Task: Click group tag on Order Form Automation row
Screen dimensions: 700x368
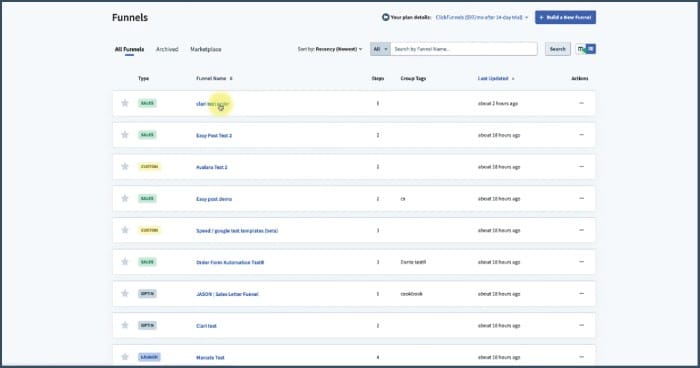Action: tap(413, 262)
